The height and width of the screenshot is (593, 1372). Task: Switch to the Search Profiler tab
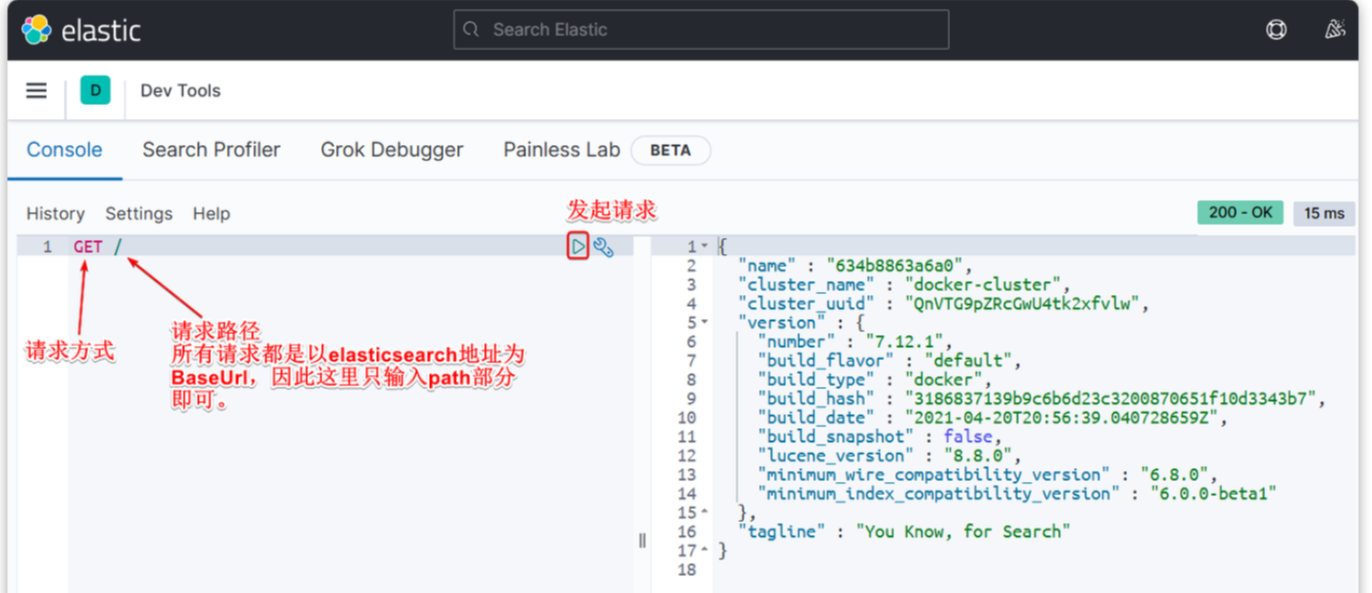[211, 150]
